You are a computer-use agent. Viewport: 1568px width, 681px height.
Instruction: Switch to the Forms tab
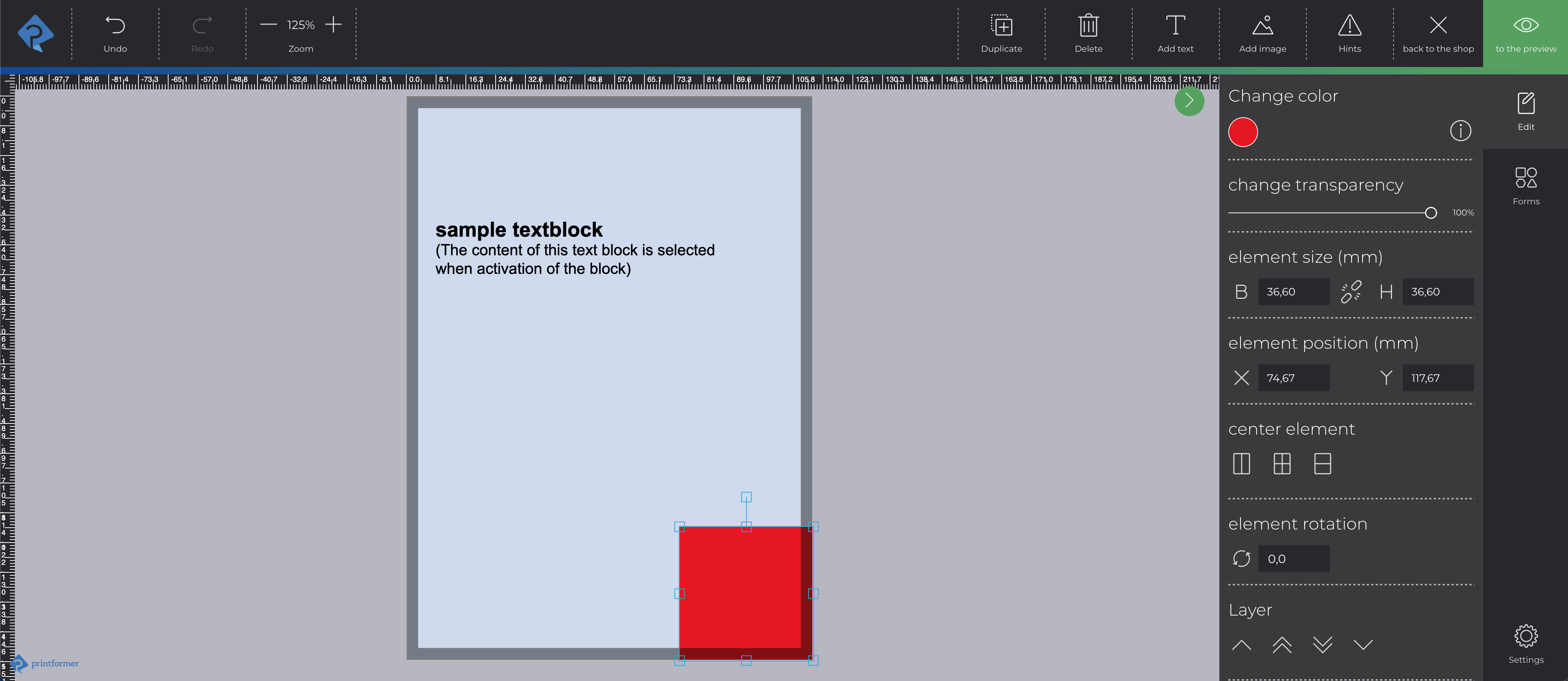click(1525, 186)
